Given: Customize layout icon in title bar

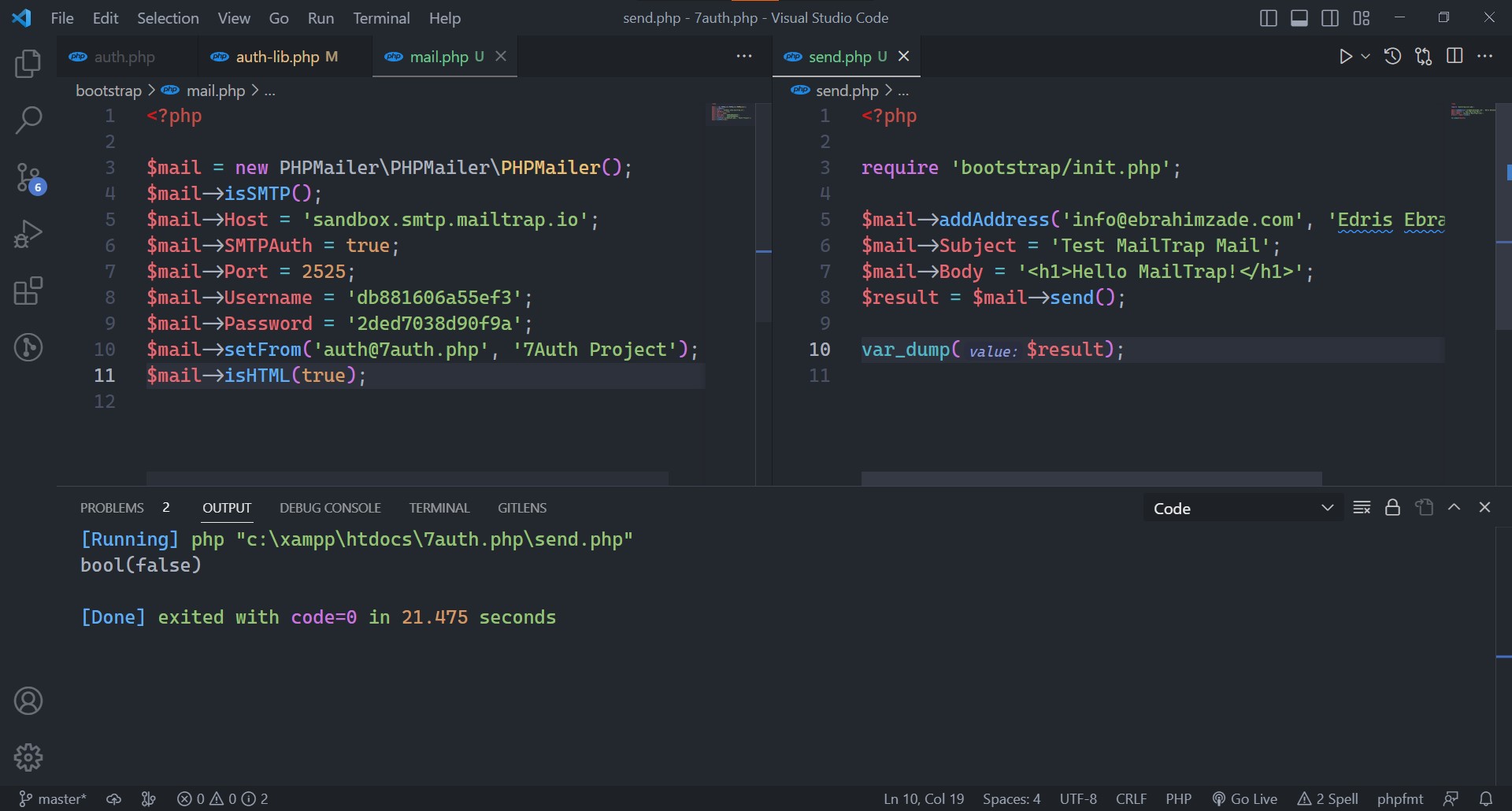Looking at the screenshot, I should [1362, 18].
